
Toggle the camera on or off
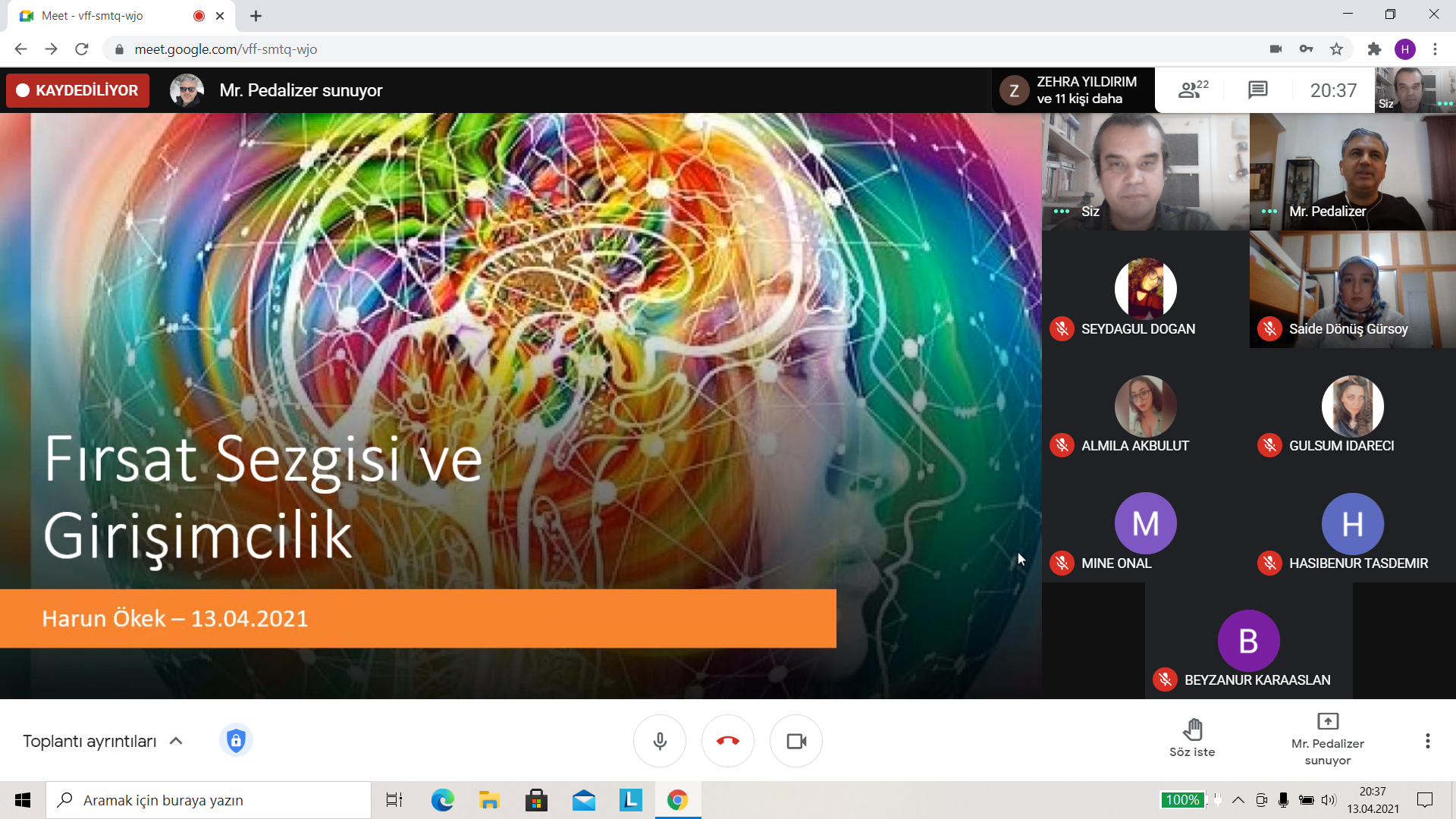click(x=795, y=741)
